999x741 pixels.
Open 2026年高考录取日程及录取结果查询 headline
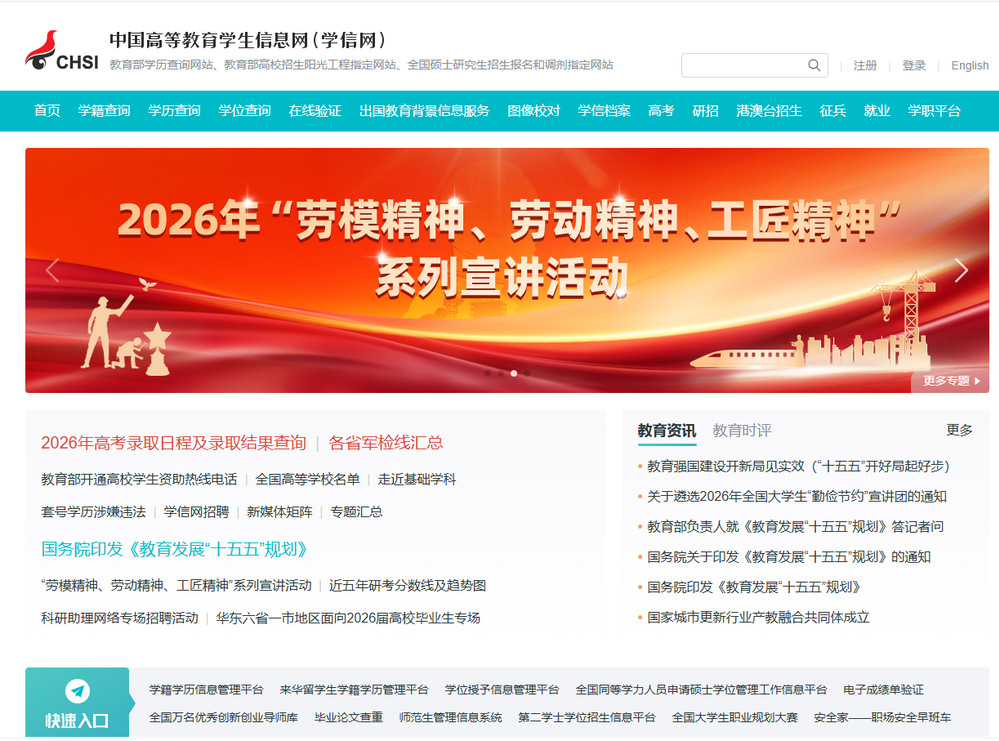pyautogui.click(x=174, y=443)
